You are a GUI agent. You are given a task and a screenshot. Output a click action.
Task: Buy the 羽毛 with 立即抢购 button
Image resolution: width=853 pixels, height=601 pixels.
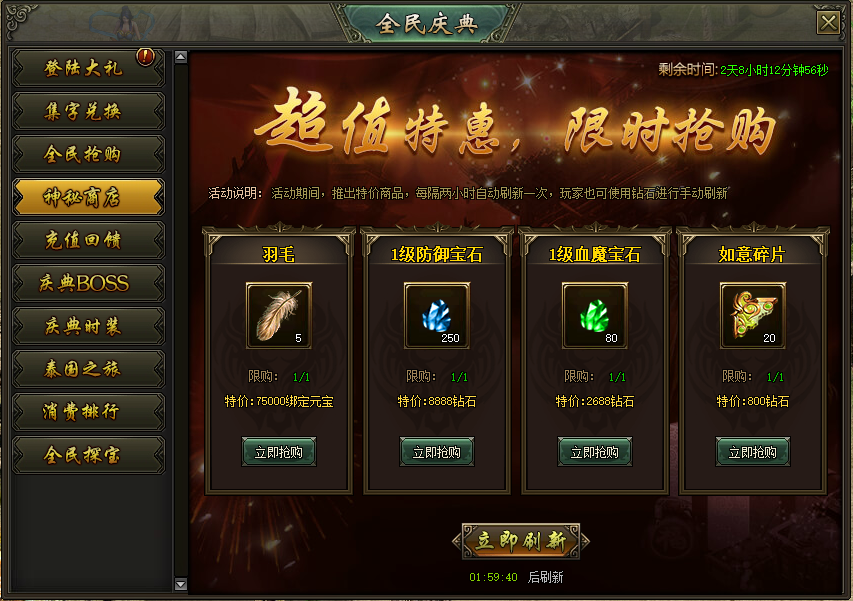coord(279,452)
